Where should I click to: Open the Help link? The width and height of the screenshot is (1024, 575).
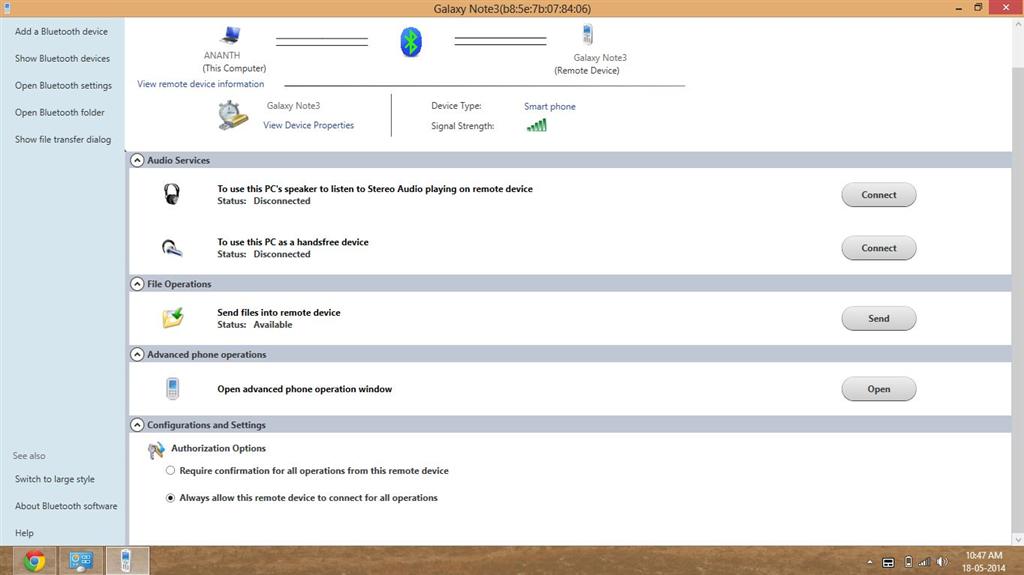pos(24,533)
